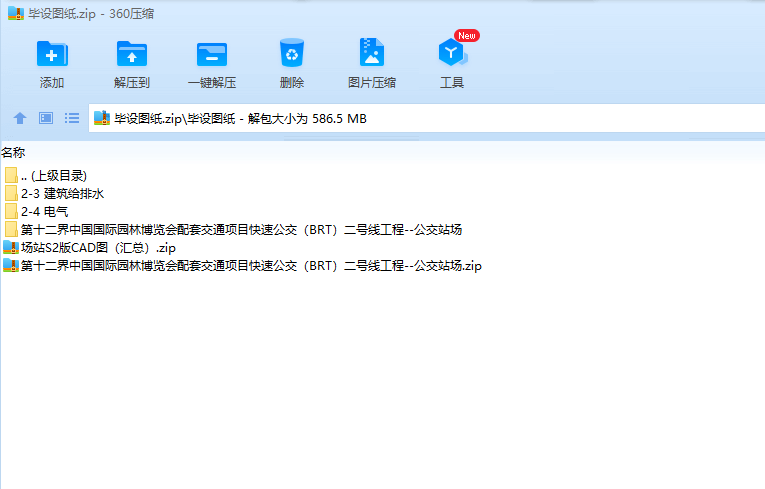Image resolution: width=765 pixels, height=489 pixels.
Task: Click the folder icon of 2-4 电气
Action: tap(11, 212)
